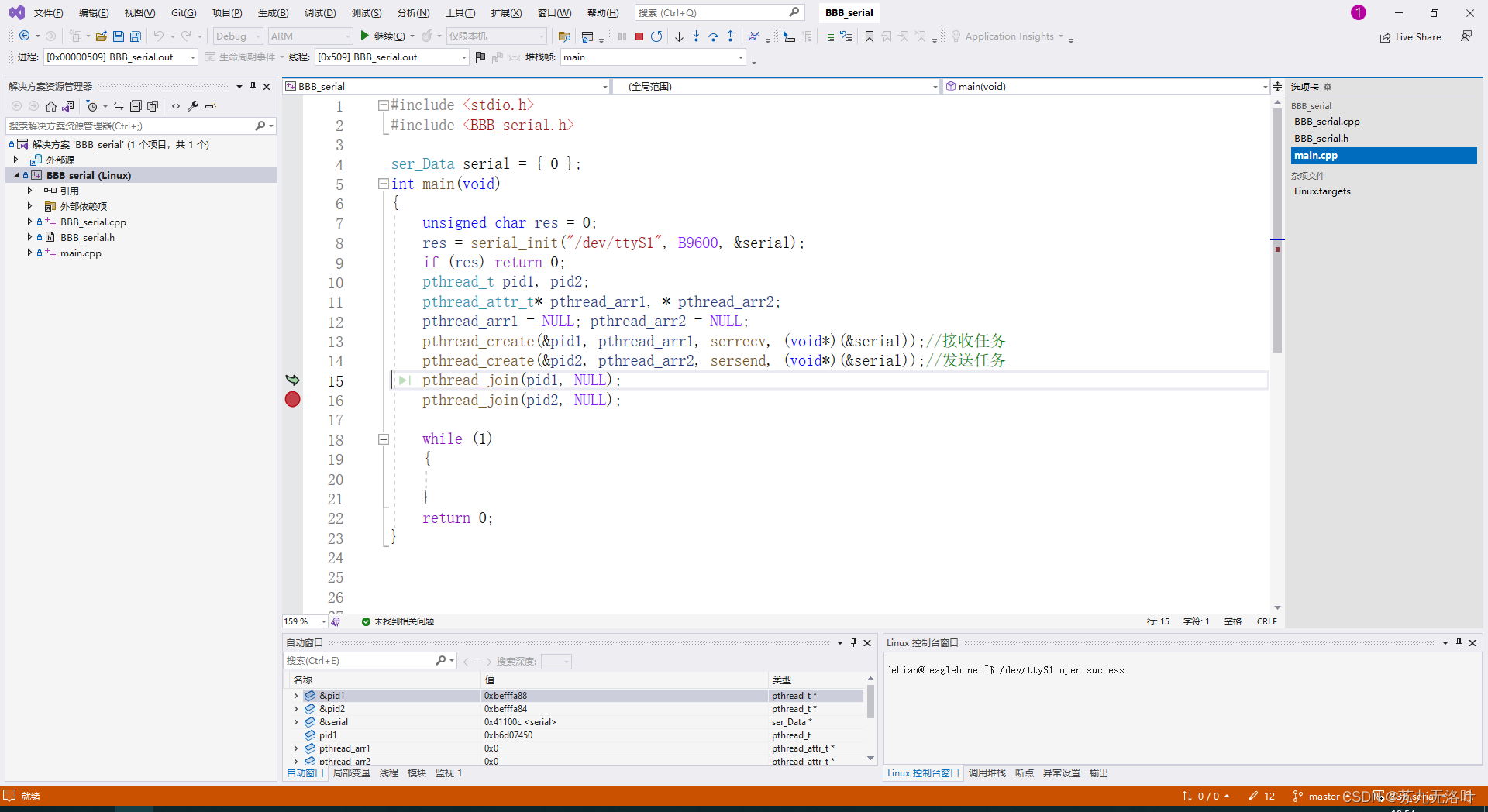1488x812 pixels.
Task: Click the Restart debugging circular arrow icon
Action: coord(656,36)
